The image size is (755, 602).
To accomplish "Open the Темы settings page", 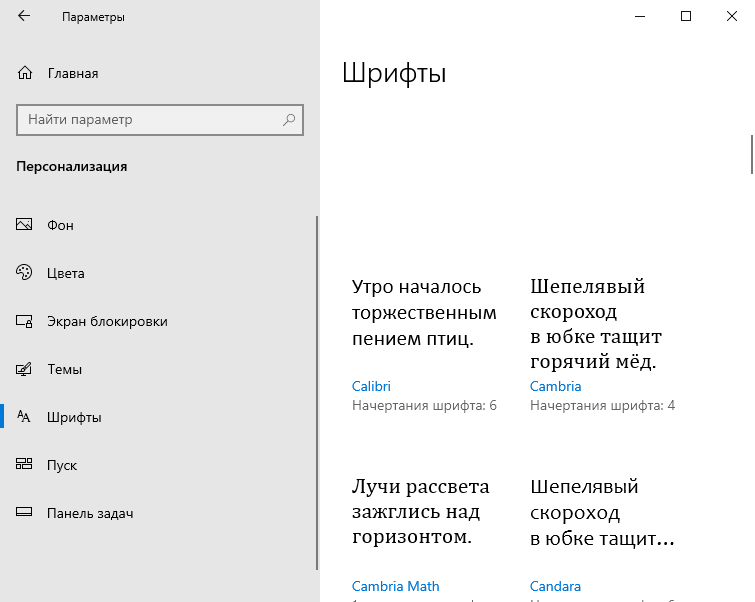I will click(159, 369).
